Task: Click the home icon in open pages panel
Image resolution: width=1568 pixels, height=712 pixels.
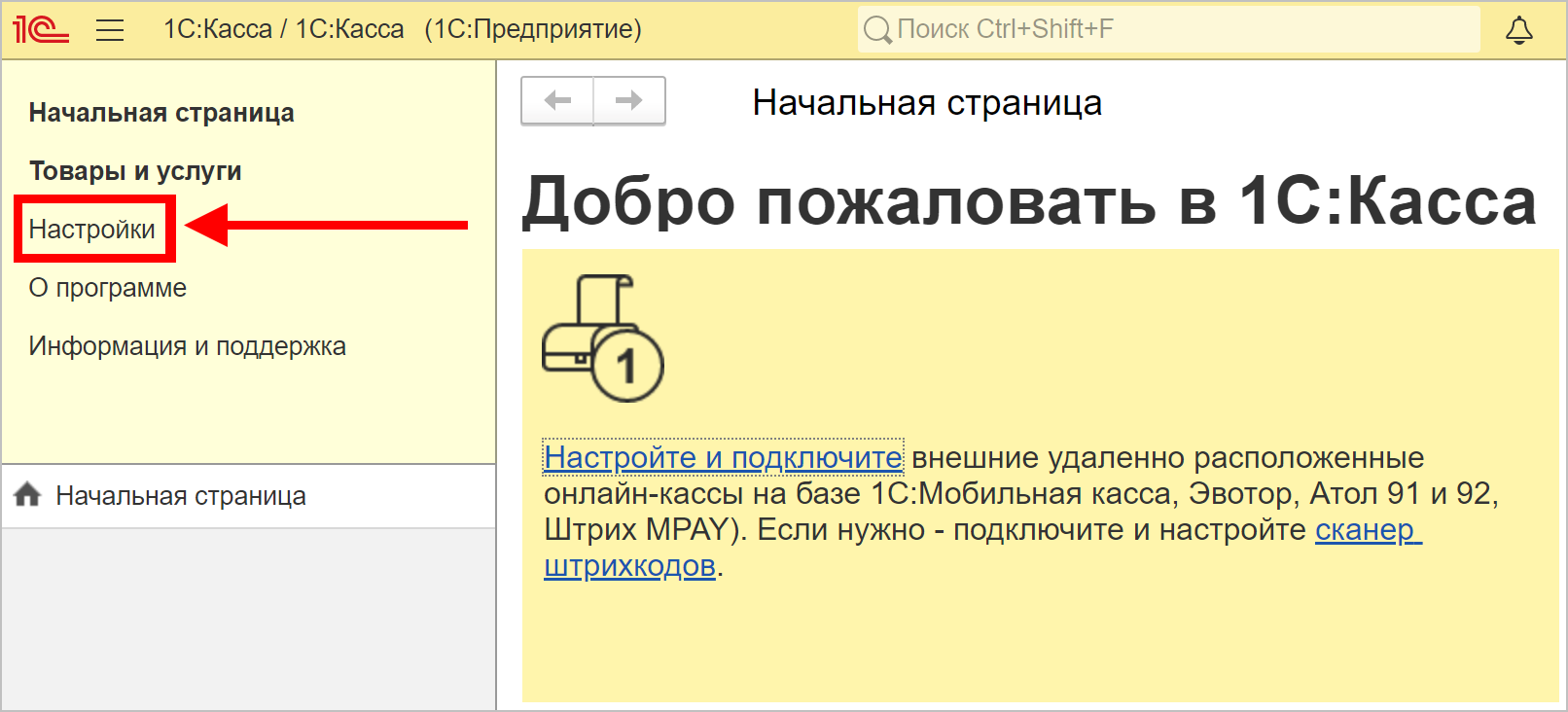Action: point(27,495)
